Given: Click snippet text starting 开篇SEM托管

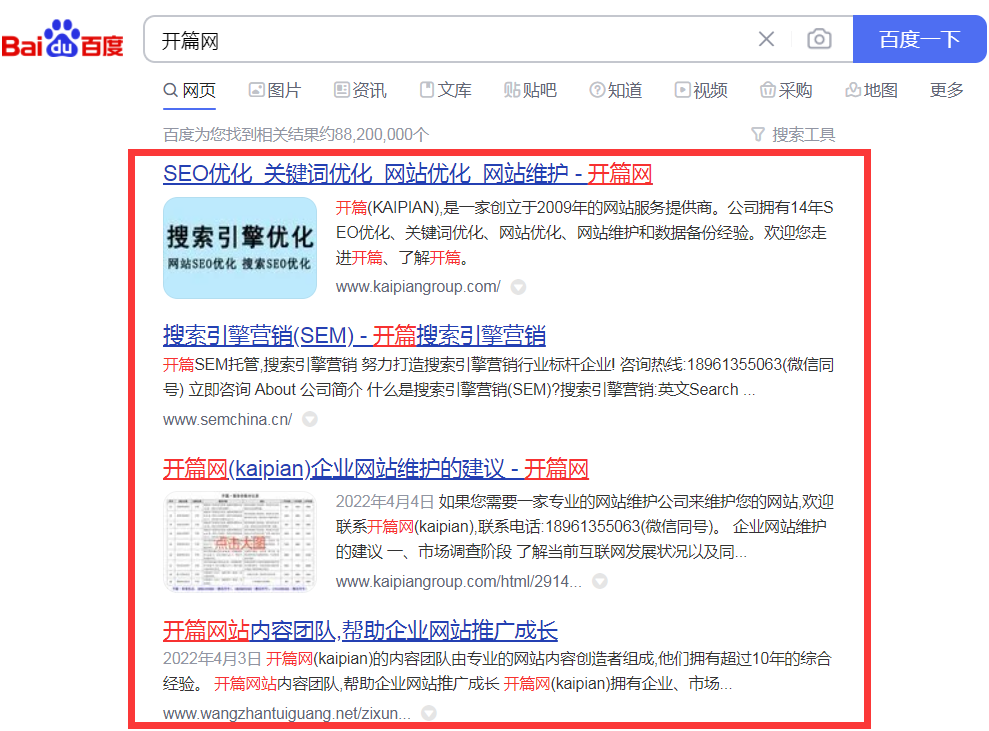Looking at the screenshot, I should [498, 377].
